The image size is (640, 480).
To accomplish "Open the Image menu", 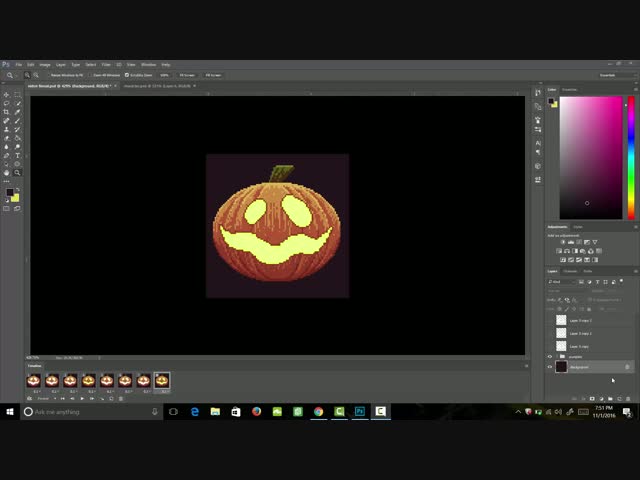I will pos(45,64).
